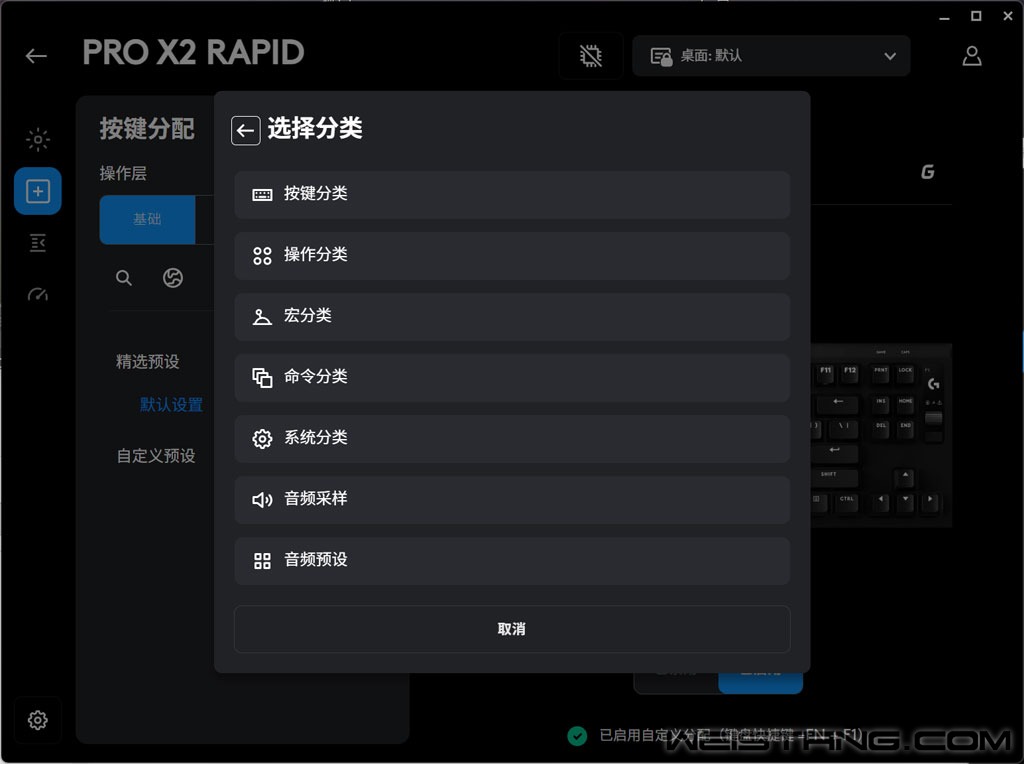1024x764 pixels.
Task: Click the macro icon in 宏分类 row
Action: pyautogui.click(x=262, y=317)
